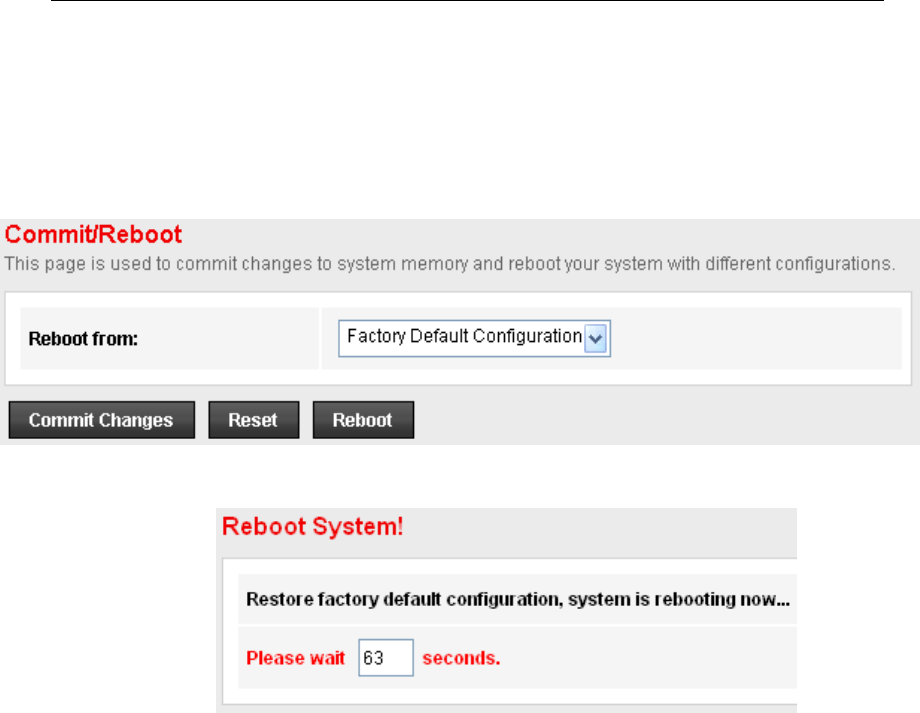Click the Commit Changes button
The height and width of the screenshot is (713, 920).
pyautogui.click(x=100, y=420)
